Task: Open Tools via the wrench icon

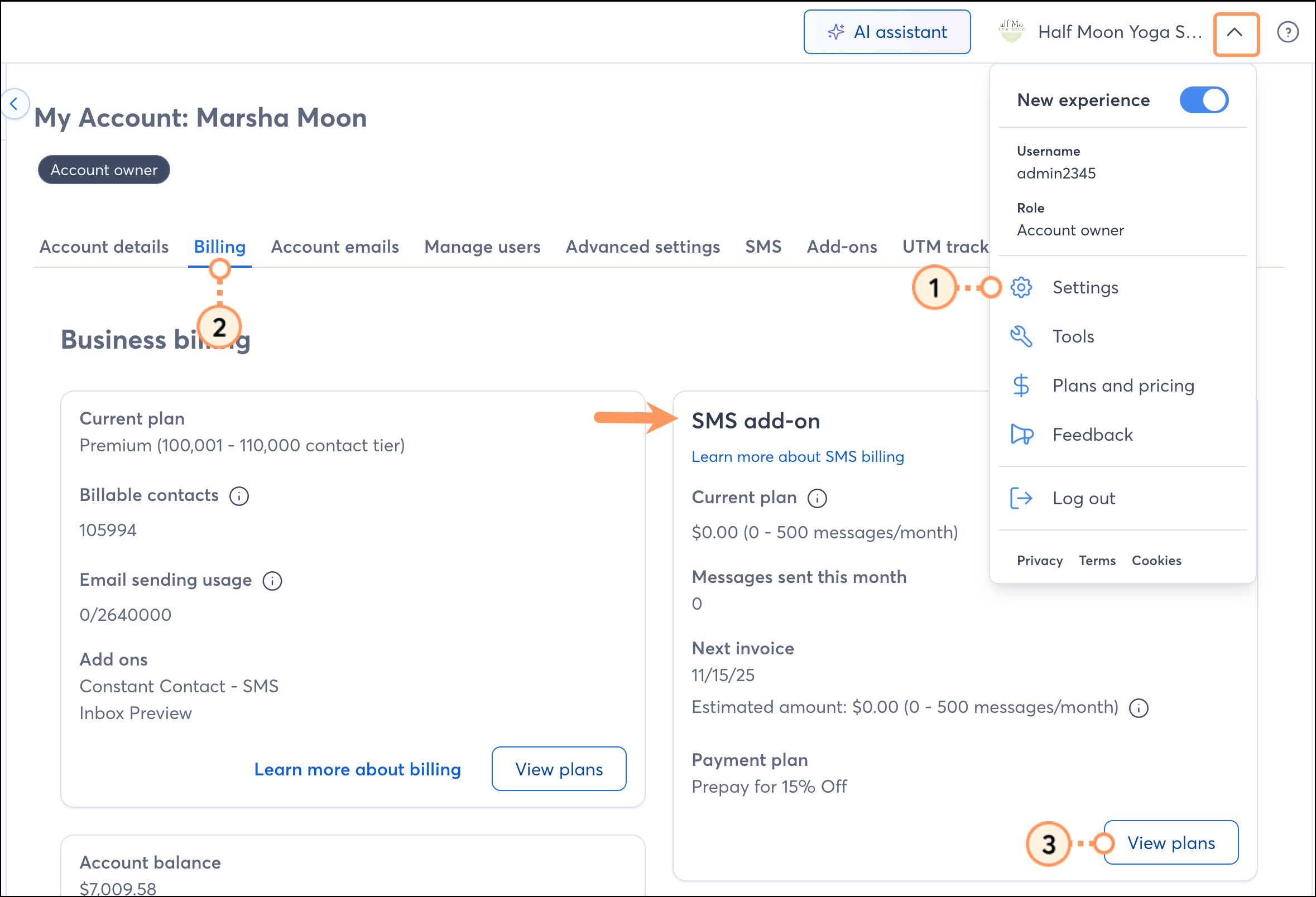Action: [x=1021, y=337]
